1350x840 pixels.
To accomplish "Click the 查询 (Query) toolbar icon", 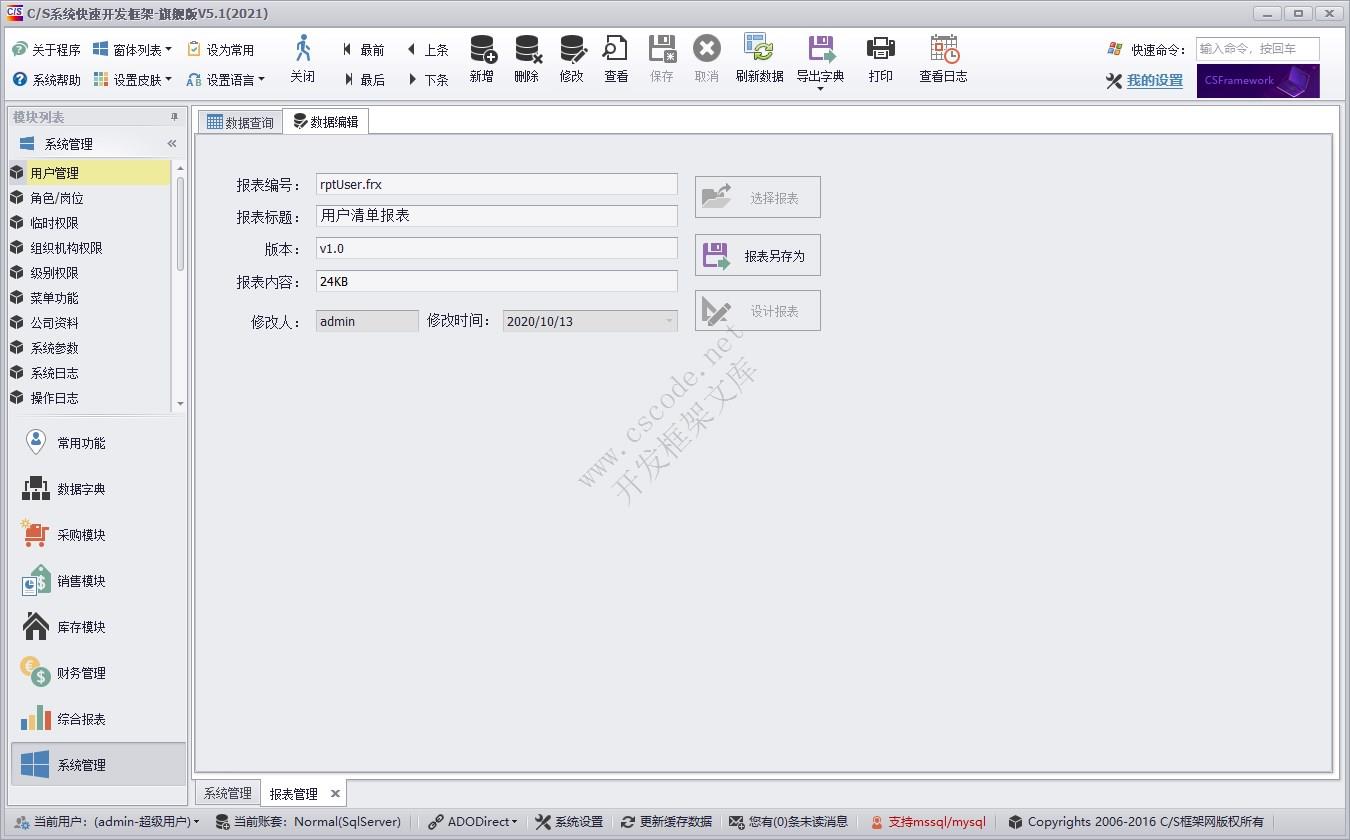I will 615,60.
